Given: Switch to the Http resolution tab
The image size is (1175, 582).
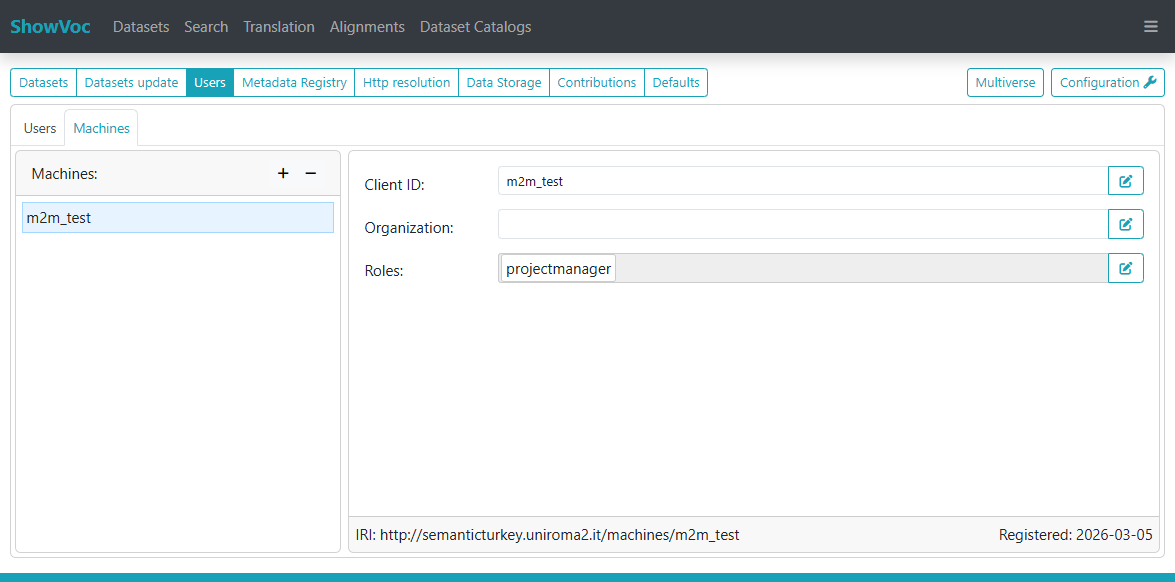Looking at the screenshot, I should (406, 82).
